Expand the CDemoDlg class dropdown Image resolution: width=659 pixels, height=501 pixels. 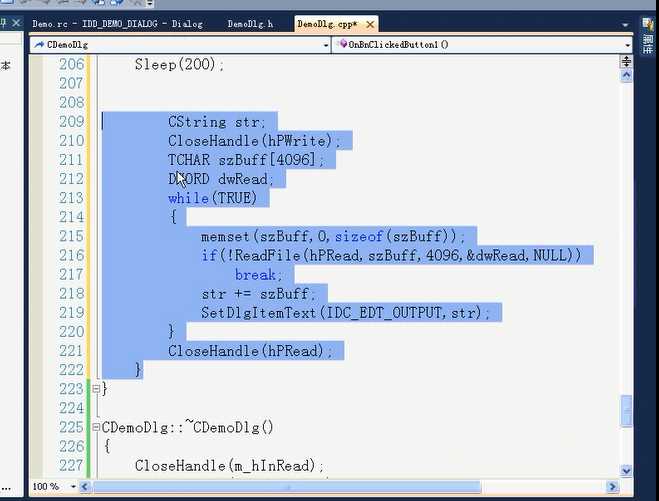point(326,45)
